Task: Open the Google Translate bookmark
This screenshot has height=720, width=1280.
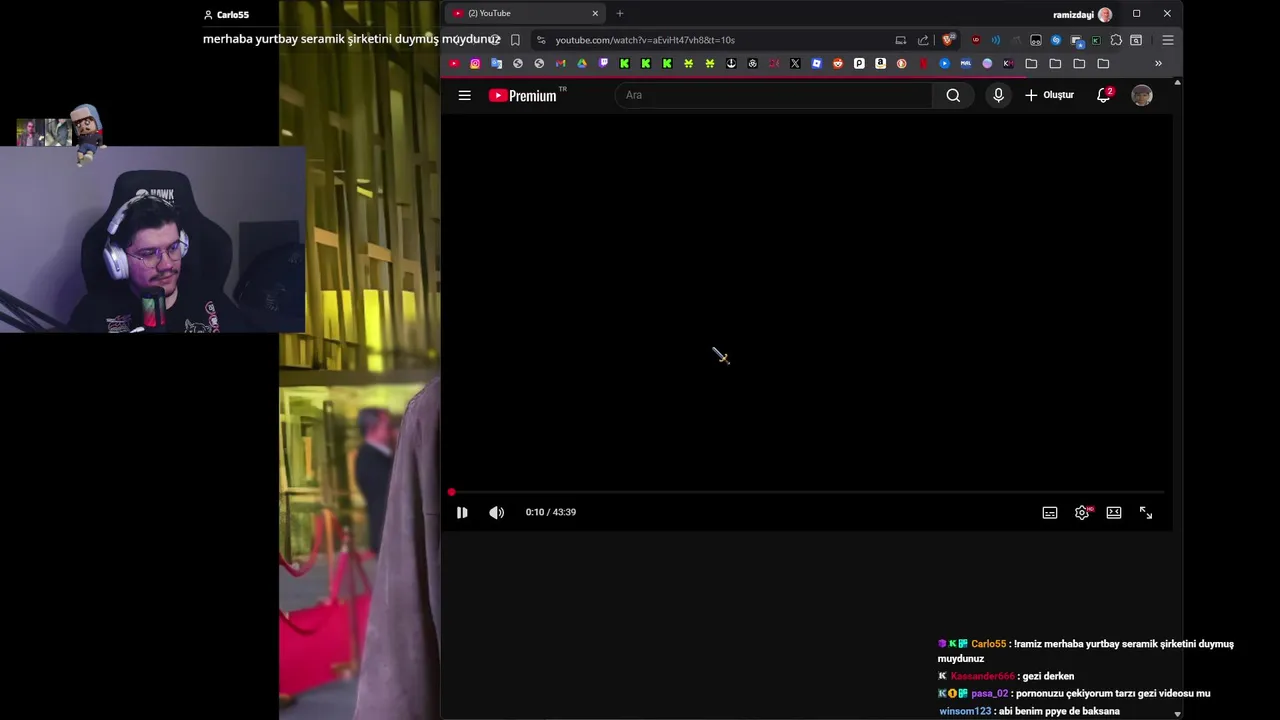Action: pos(496,63)
